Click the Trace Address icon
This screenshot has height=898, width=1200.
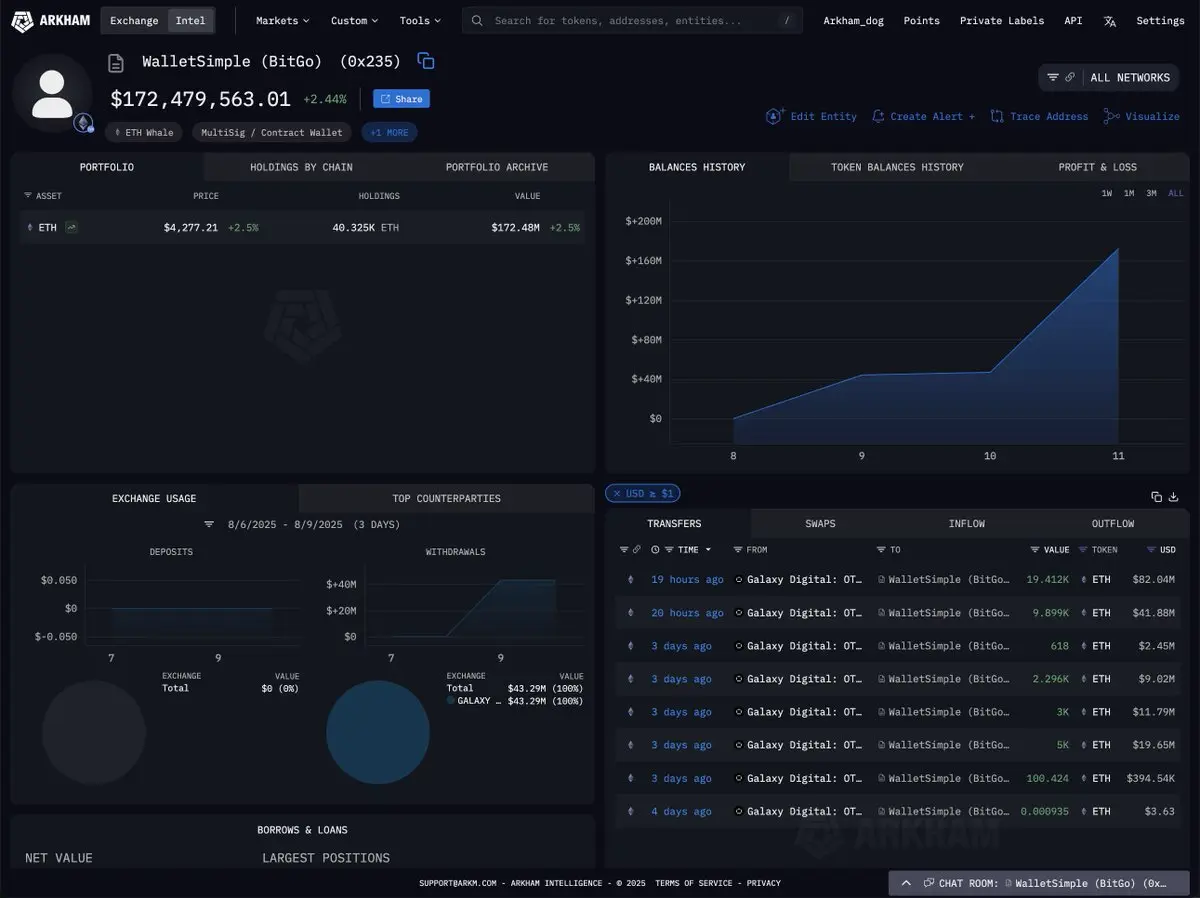pos(997,117)
